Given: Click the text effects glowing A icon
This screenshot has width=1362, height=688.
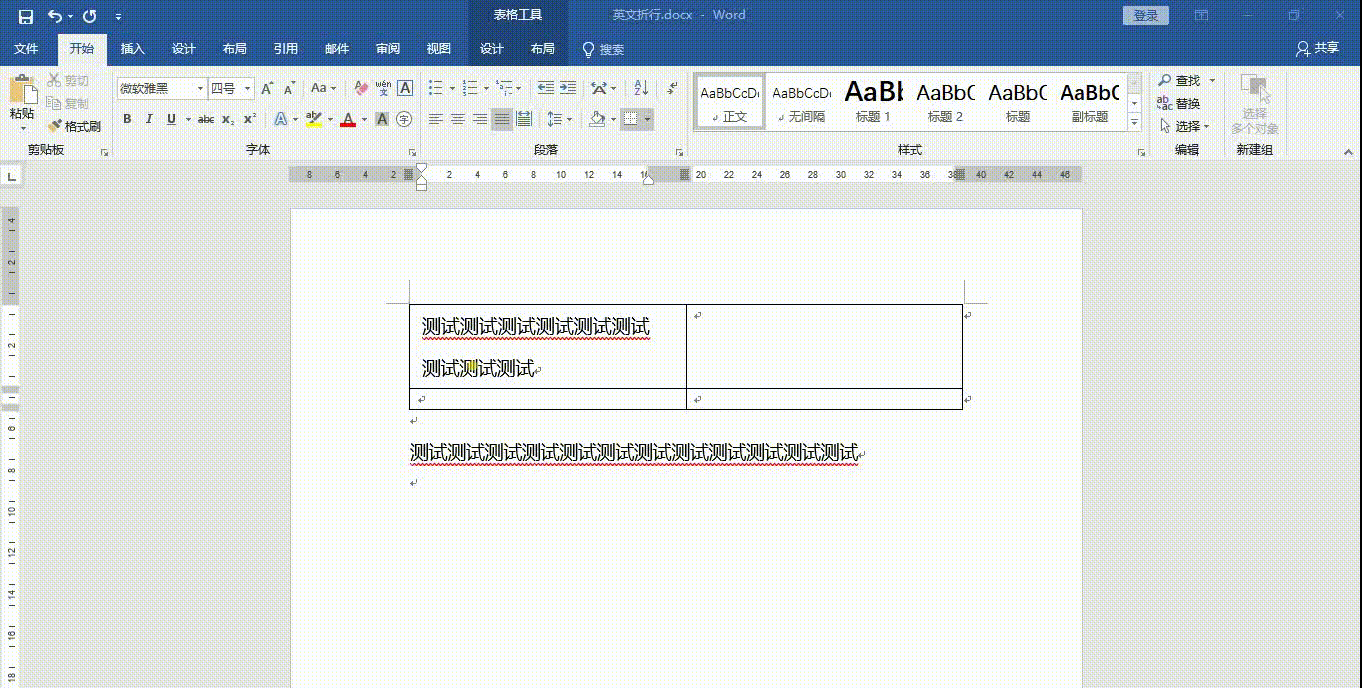Looking at the screenshot, I should (280, 119).
